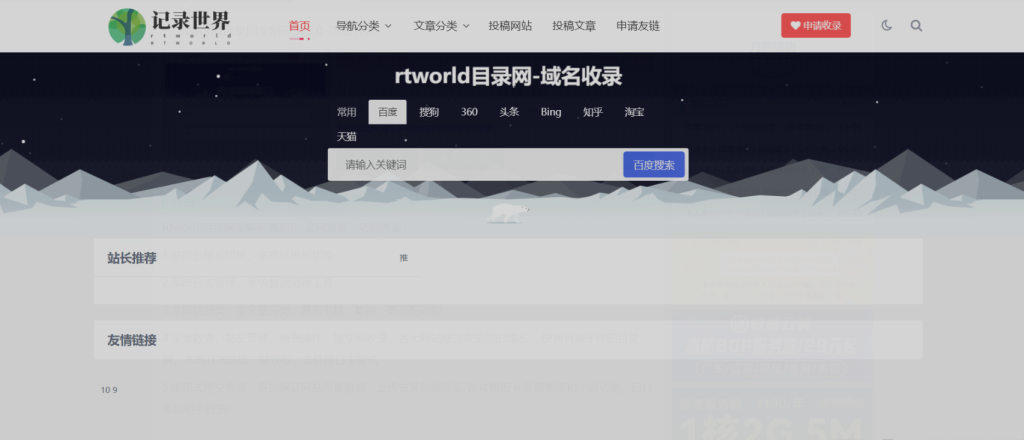1024x440 pixels.
Task: Click the 申请收录 red button
Action: [x=816, y=25]
